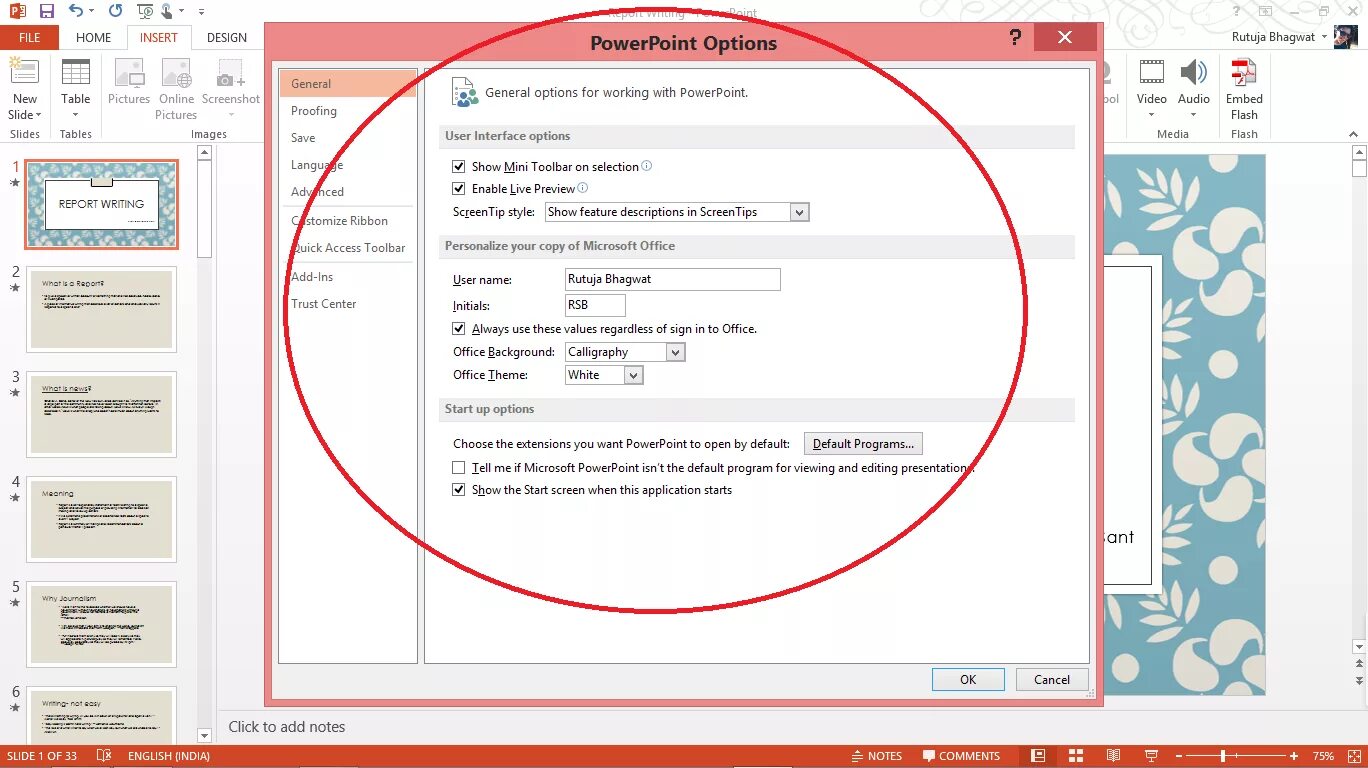
Task: Click the Default Programs button
Action: (863, 444)
